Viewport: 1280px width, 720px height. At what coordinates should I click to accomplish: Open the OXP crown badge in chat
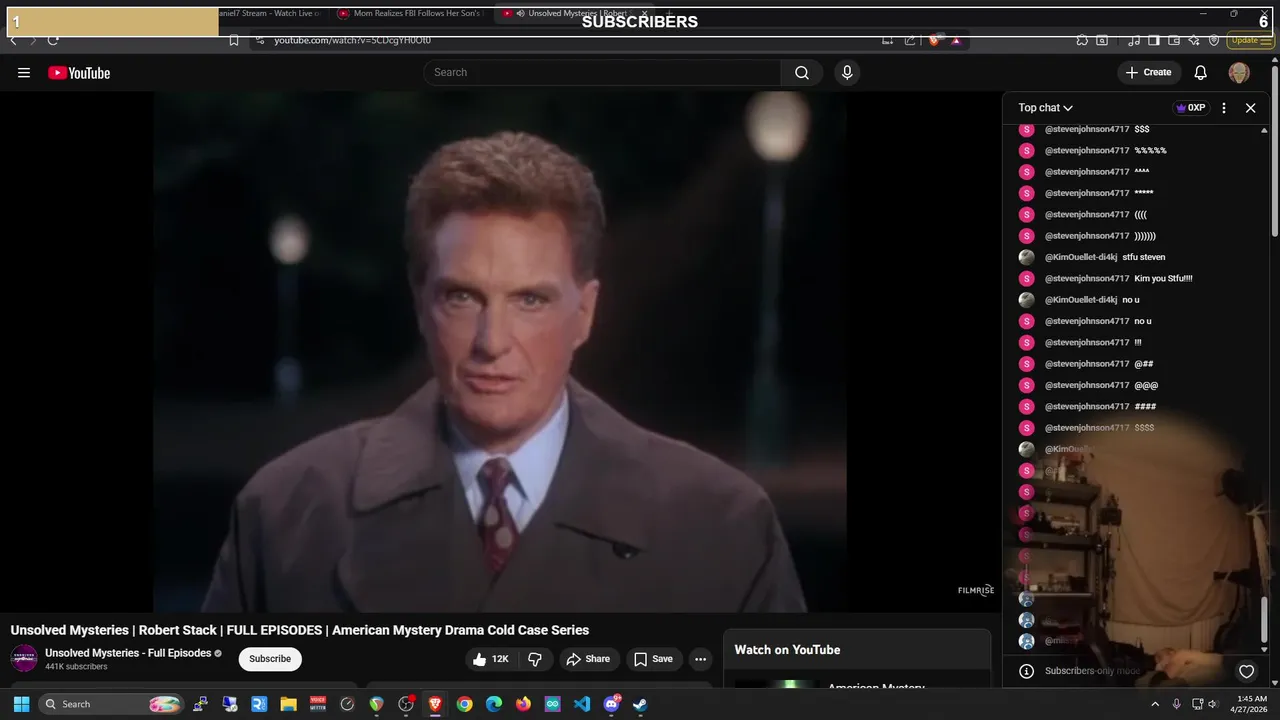point(1190,108)
